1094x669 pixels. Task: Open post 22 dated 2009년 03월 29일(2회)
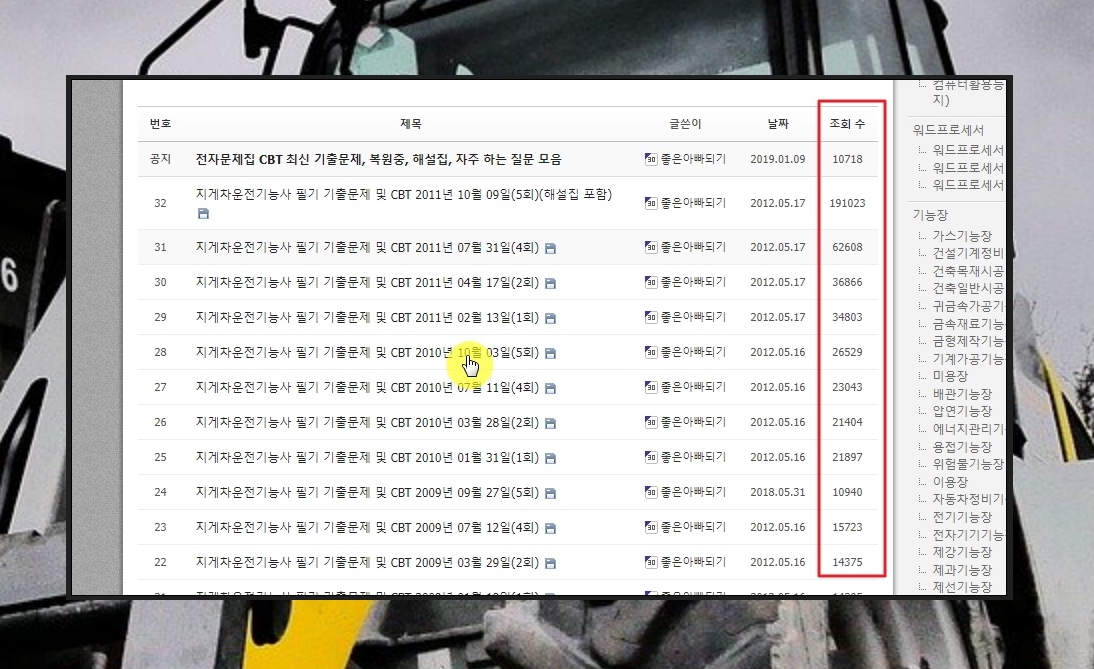pos(367,562)
